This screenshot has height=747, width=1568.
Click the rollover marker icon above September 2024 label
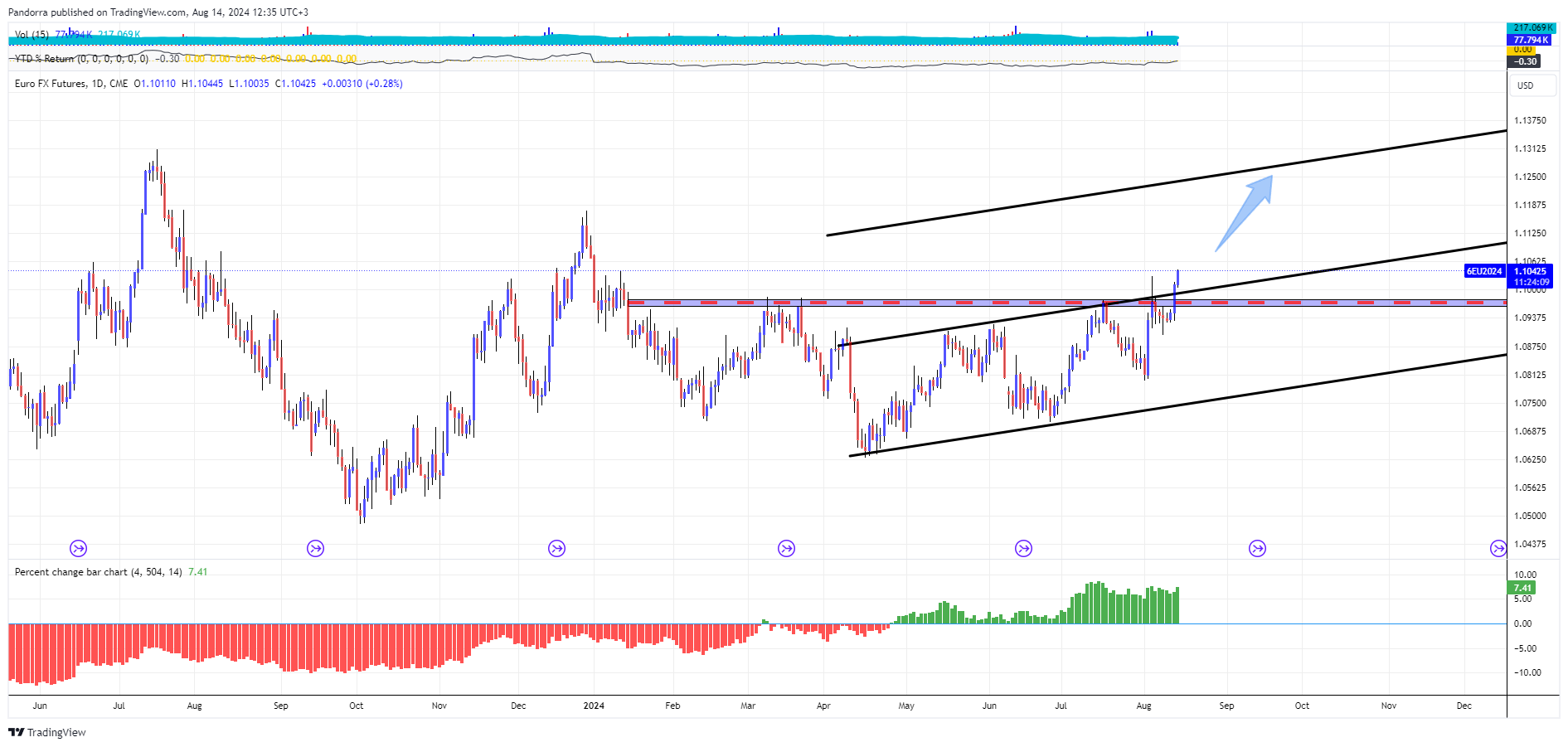[x=1257, y=548]
